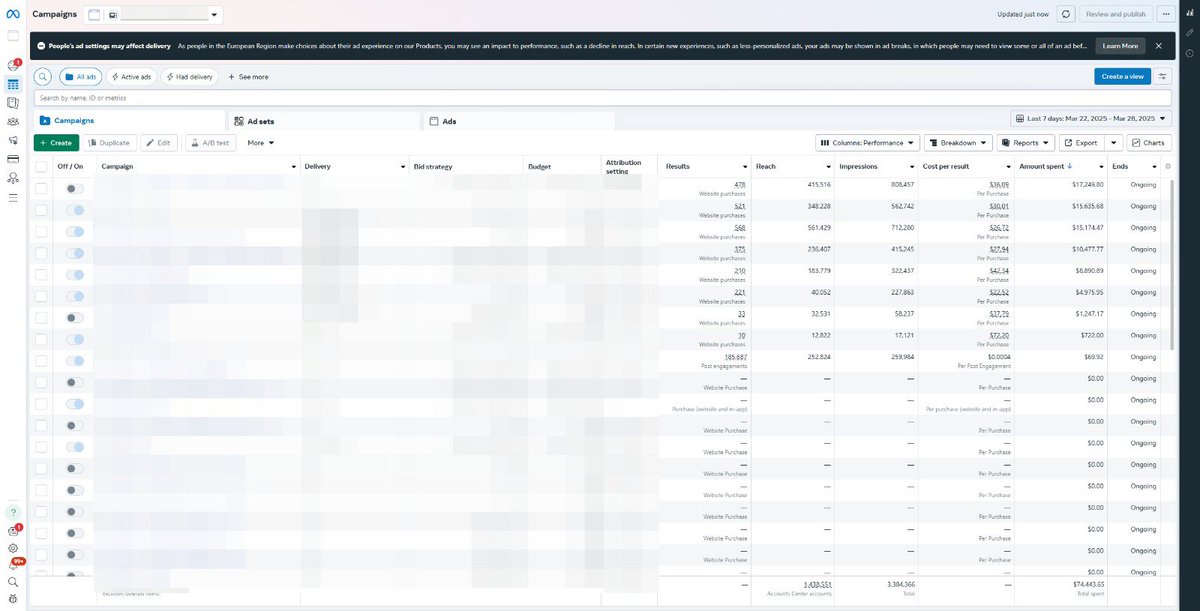Open the ad account selector dropdown
Image resolution: width=1200 pixels, height=611 pixels.
tap(164, 15)
